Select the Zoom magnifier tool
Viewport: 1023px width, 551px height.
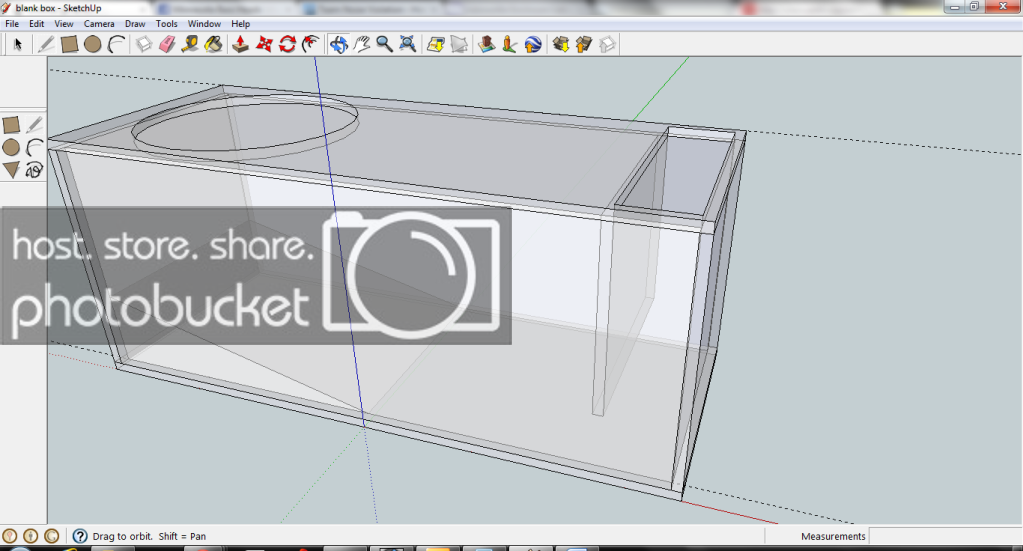[x=384, y=44]
